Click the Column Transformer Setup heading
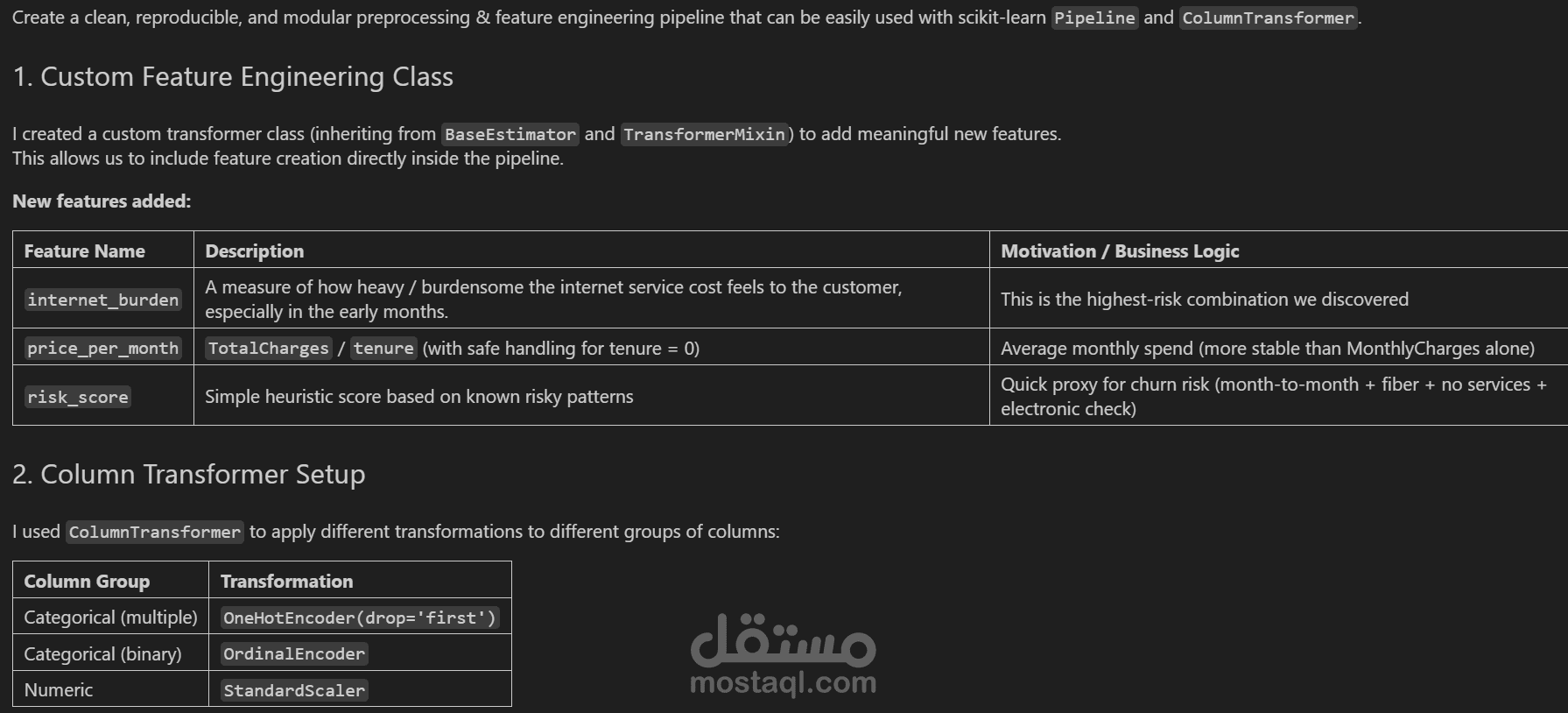The image size is (1568, 713). (189, 474)
